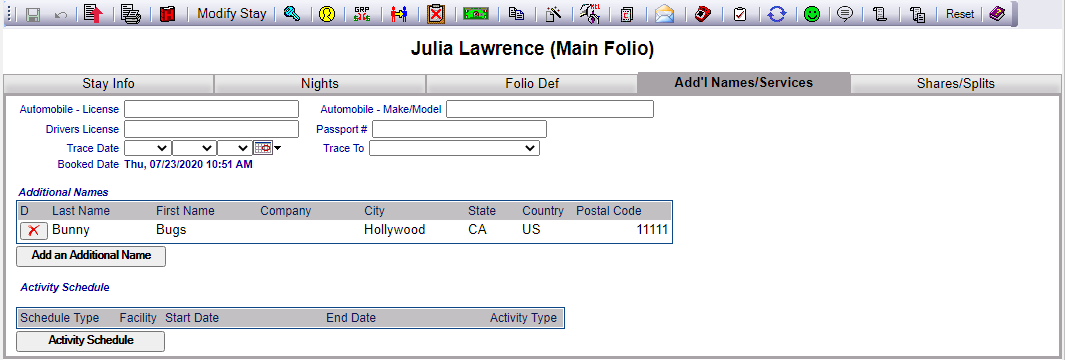
Task: Click the magic wand document icon
Action: 553,14
